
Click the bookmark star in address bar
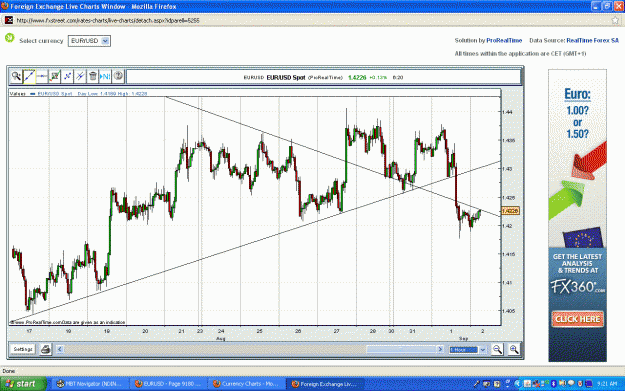coord(615,20)
